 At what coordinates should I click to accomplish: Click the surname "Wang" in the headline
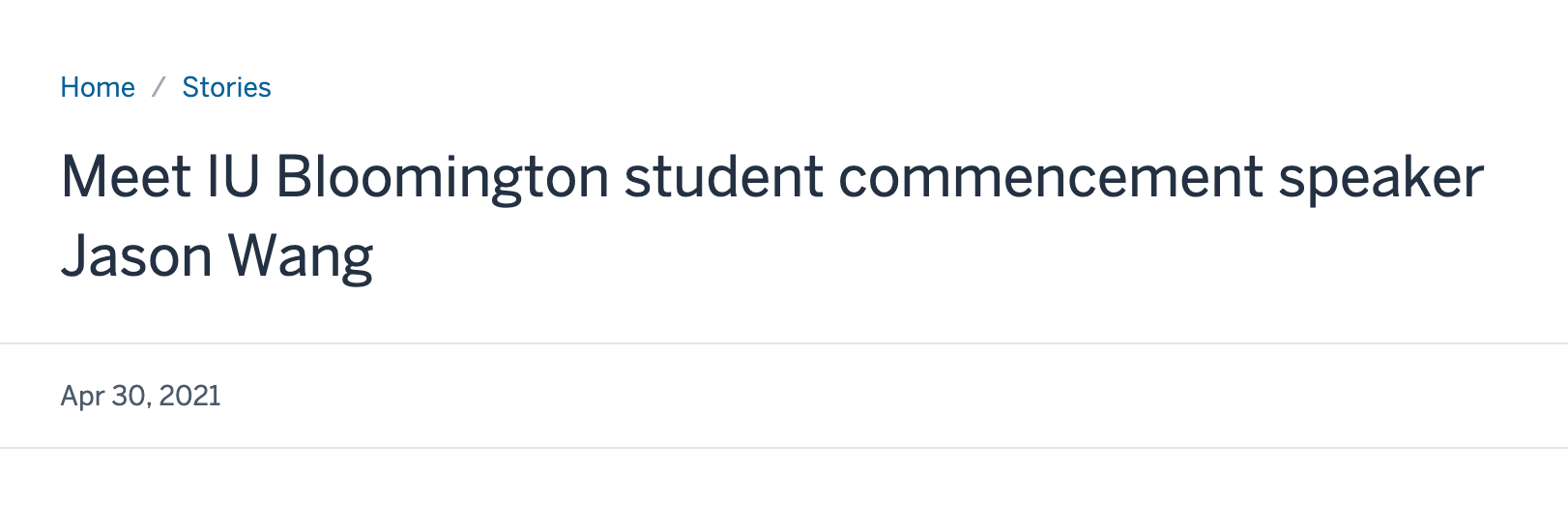[300, 257]
